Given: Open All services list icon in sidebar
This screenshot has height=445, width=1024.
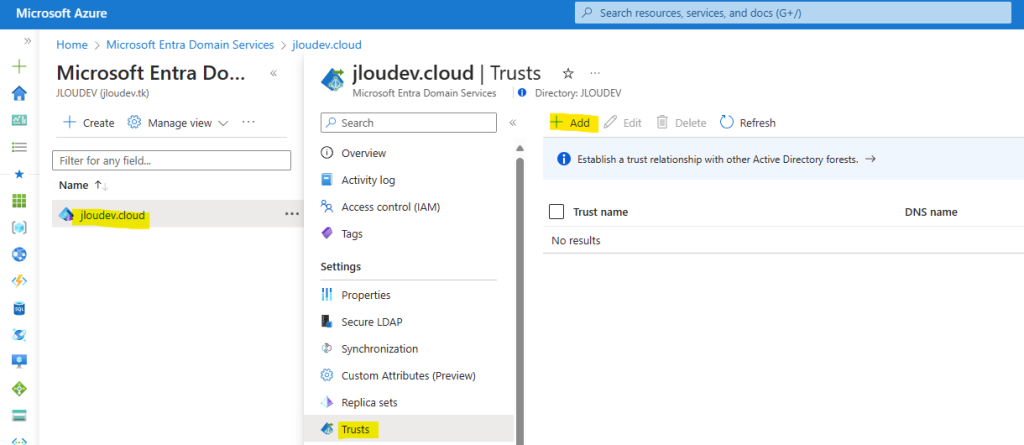Looking at the screenshot, I should click(x=20, y=147).
